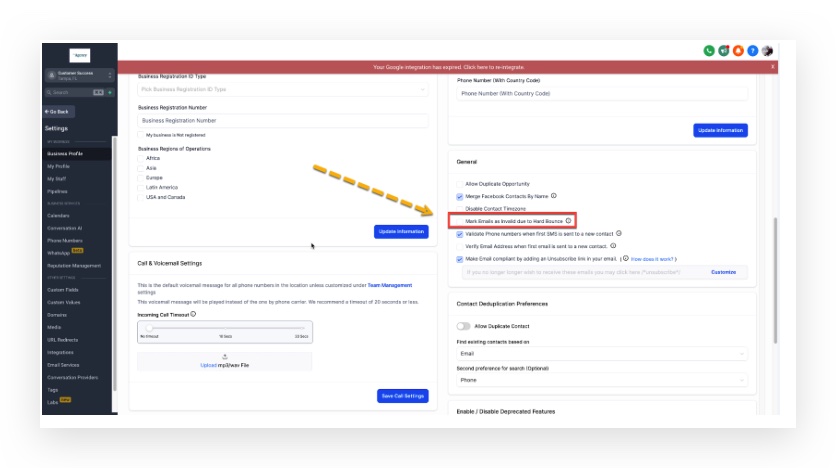This screenshot has width=836, height=468.
Task: Close the Google integration expired banner
Action: pos(772,67)
